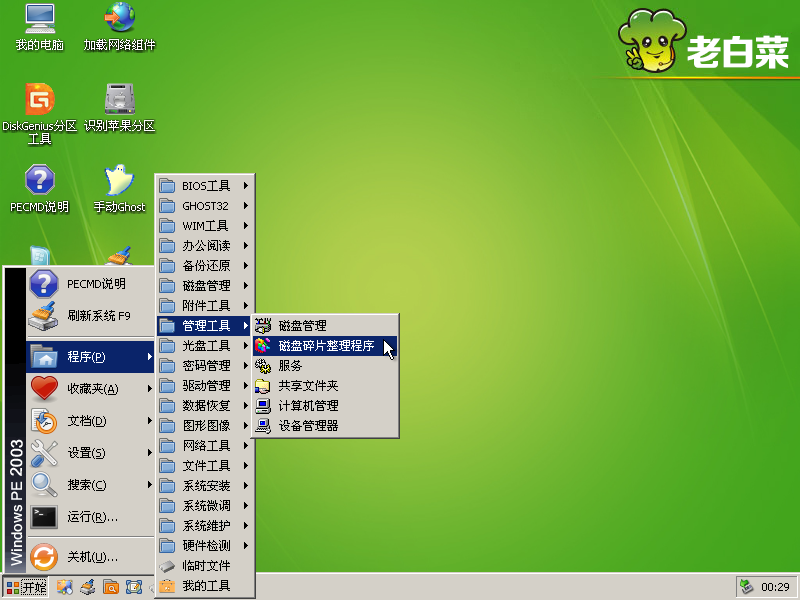Open the 网络工具 folder item
The height and width of the screenshot is (600, 800).
(205, 445)
